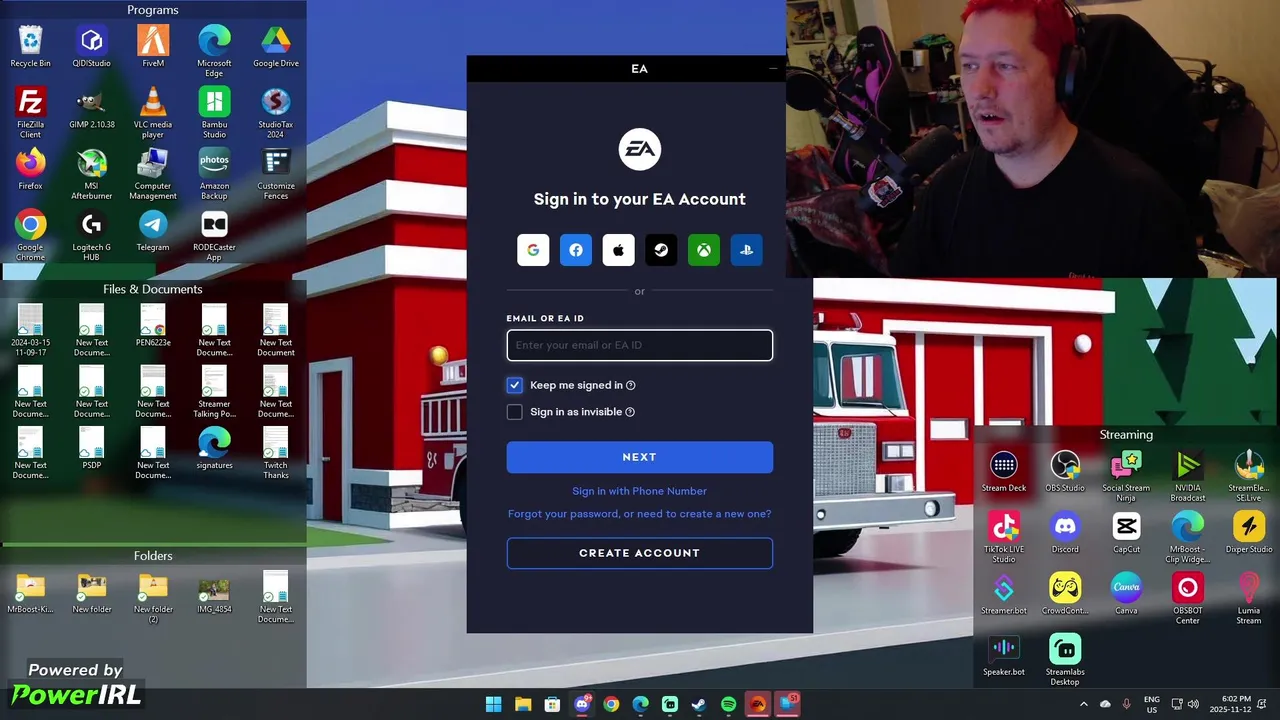
Task: Launch Stream Deck shortcut
Action: click(1004, 471)
